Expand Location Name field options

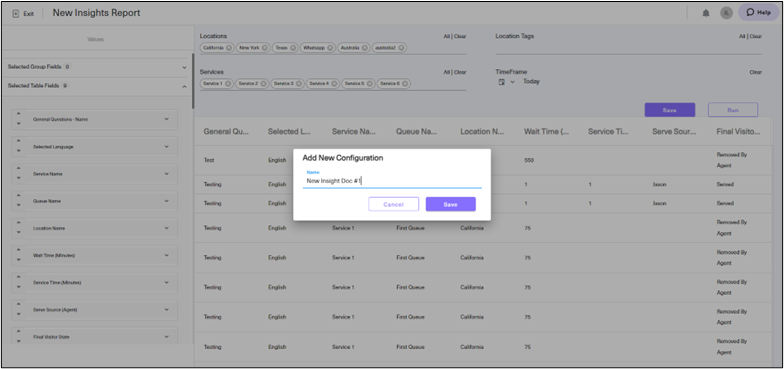click(166, 228)
